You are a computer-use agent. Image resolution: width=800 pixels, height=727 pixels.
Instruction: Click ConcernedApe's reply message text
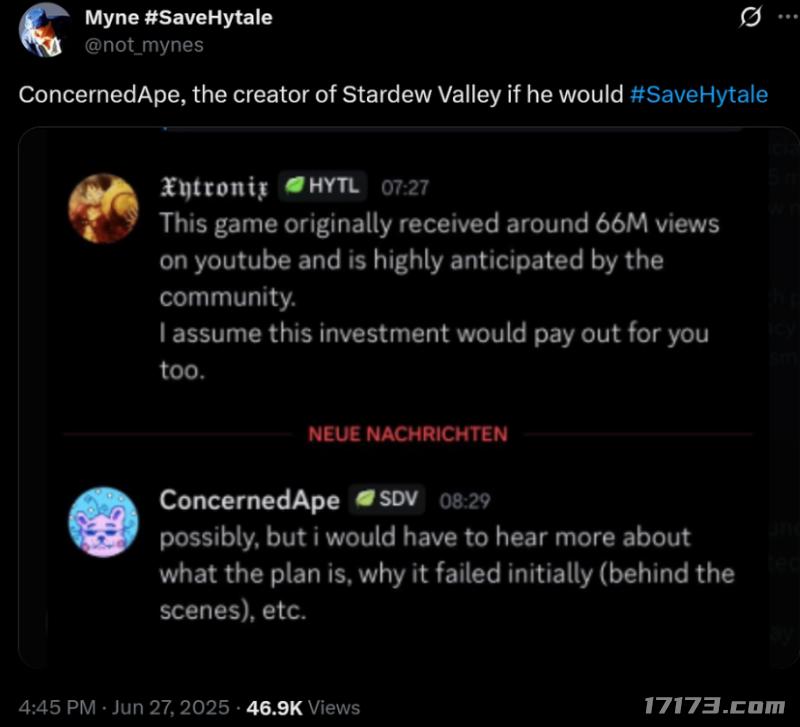(x=446, y=574)
